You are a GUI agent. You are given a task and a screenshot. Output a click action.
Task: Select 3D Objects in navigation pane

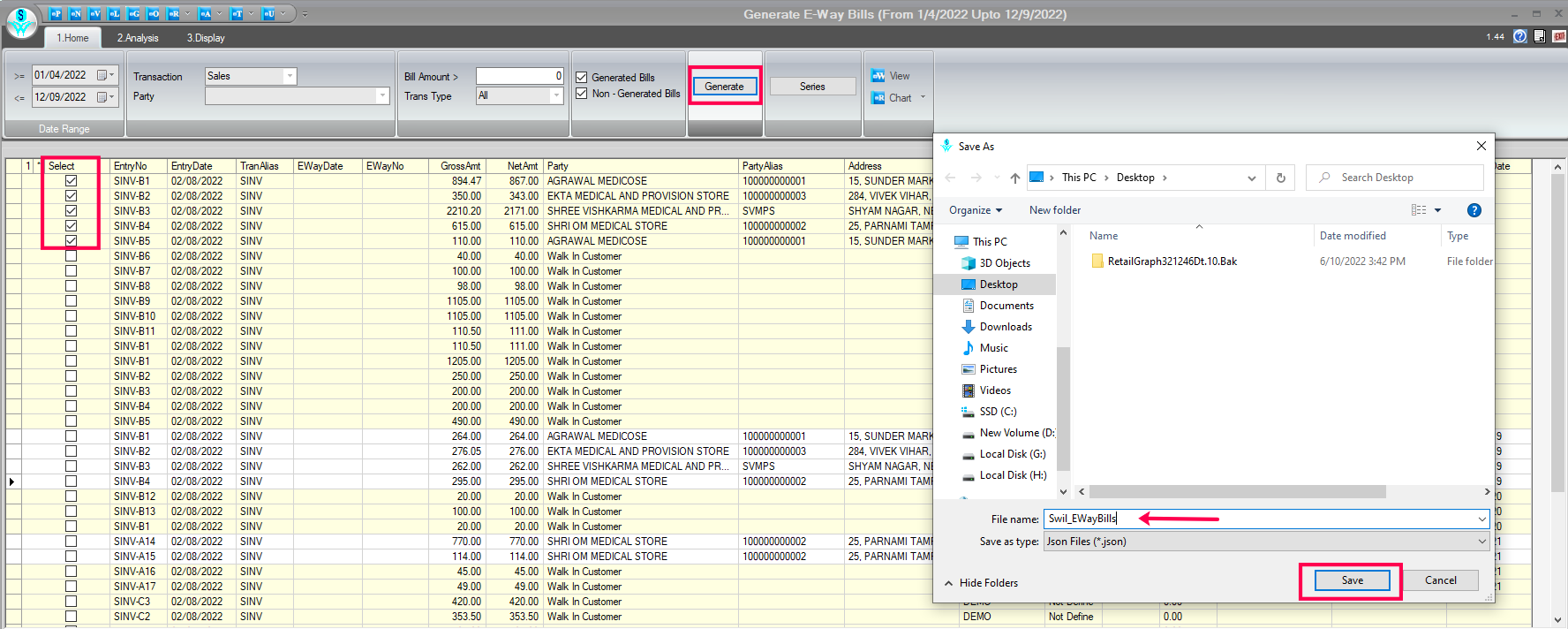(x=1005, y=263)
